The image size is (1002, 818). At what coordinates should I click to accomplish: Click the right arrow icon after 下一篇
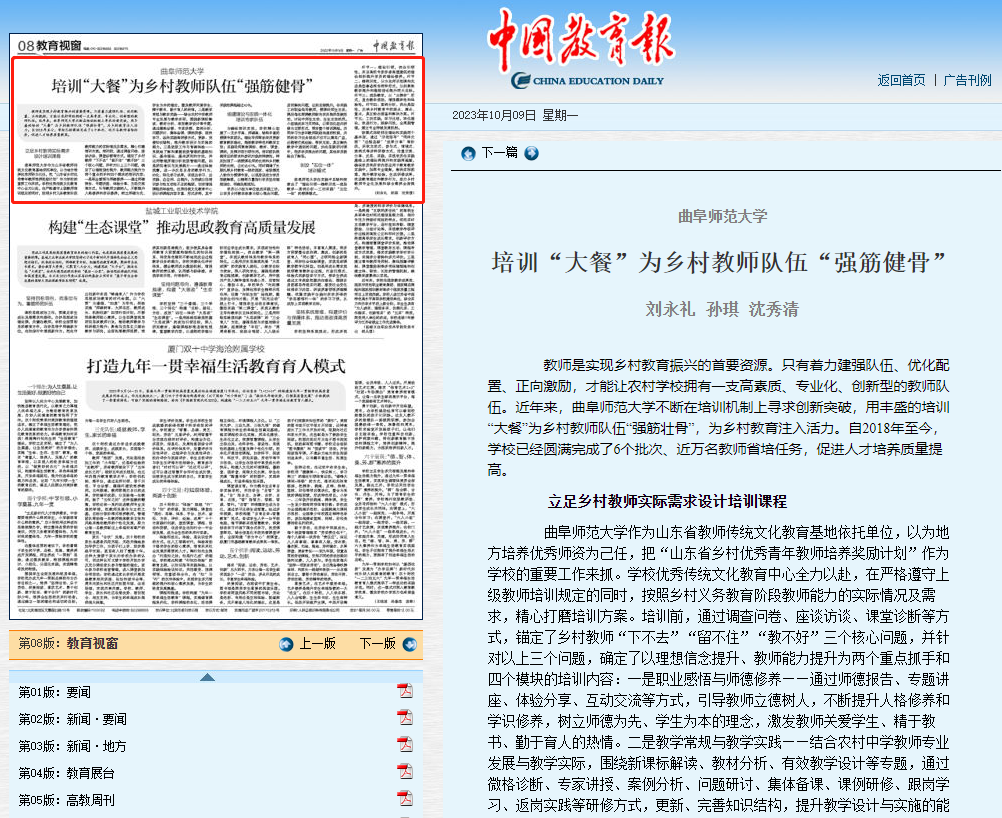[x=531, y=153]
